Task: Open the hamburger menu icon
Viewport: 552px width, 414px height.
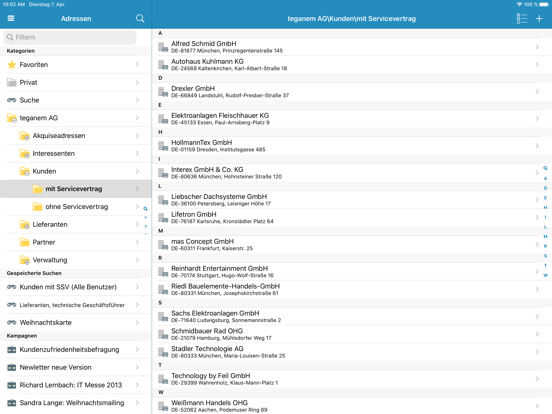Action: pyautogui.click(x=11, y=18)
